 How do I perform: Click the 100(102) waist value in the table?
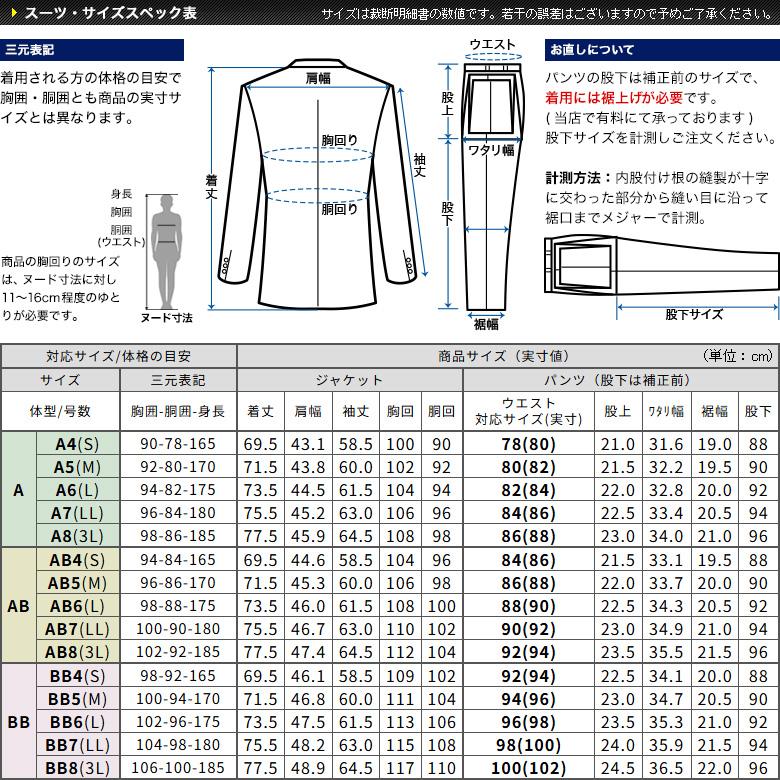[529, 767]
